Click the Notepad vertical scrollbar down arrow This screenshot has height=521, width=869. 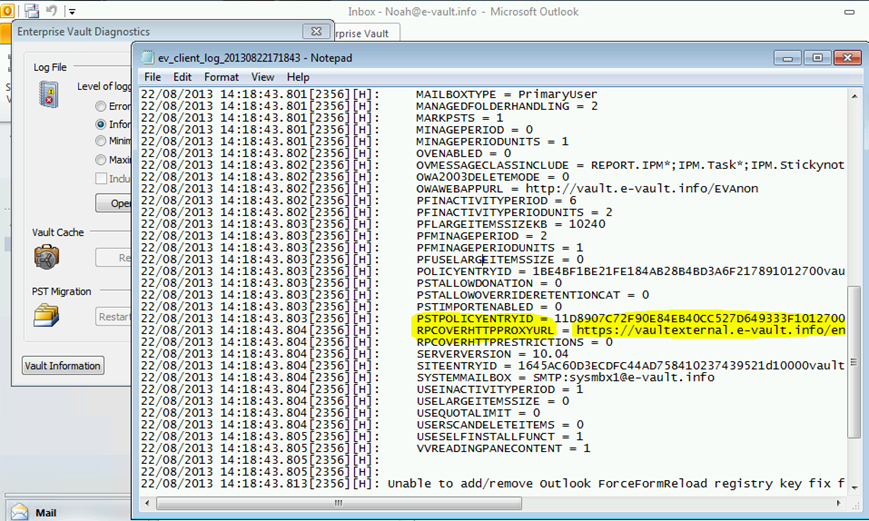(854, 487)
